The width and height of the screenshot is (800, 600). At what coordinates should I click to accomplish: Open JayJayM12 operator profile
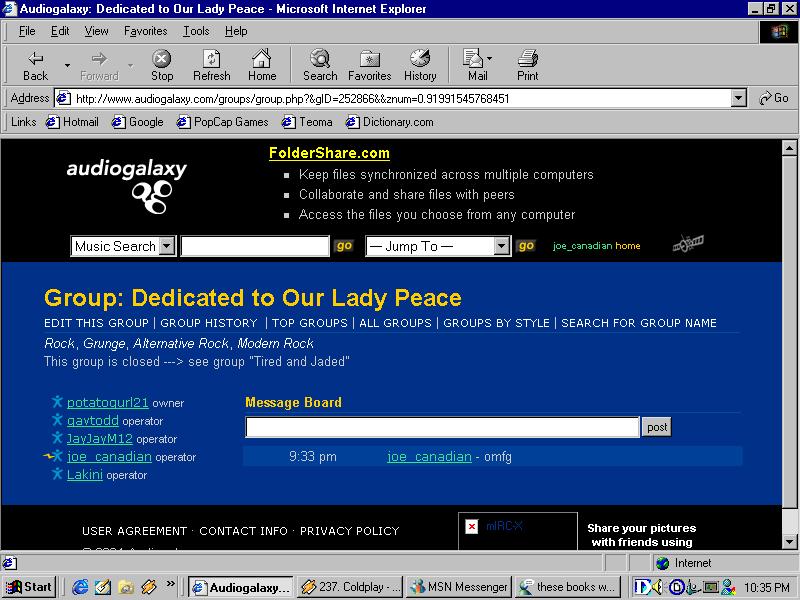pos(99,438)
